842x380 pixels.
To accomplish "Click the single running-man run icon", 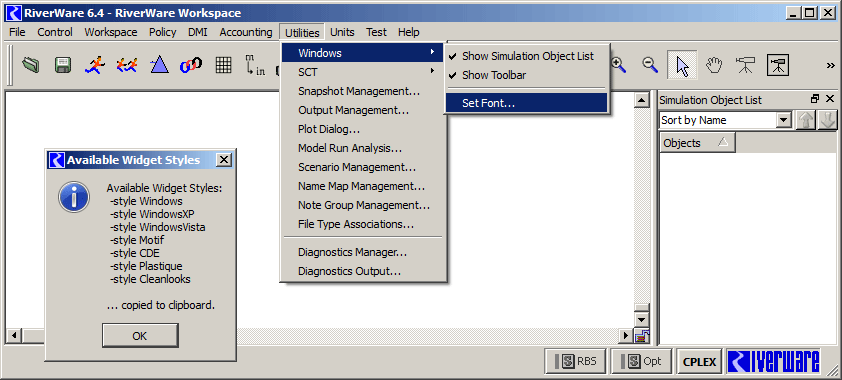I will (95, 65).
